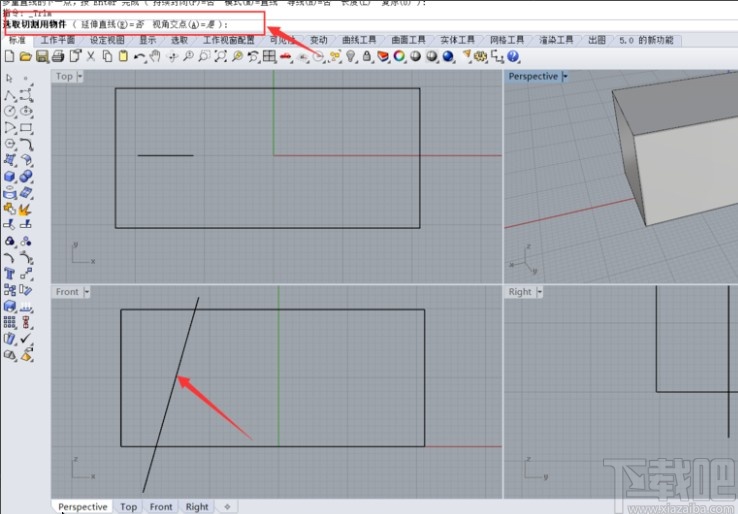
Task: Click the checkmark icon in sidebar
Action: tap(26, 338)
